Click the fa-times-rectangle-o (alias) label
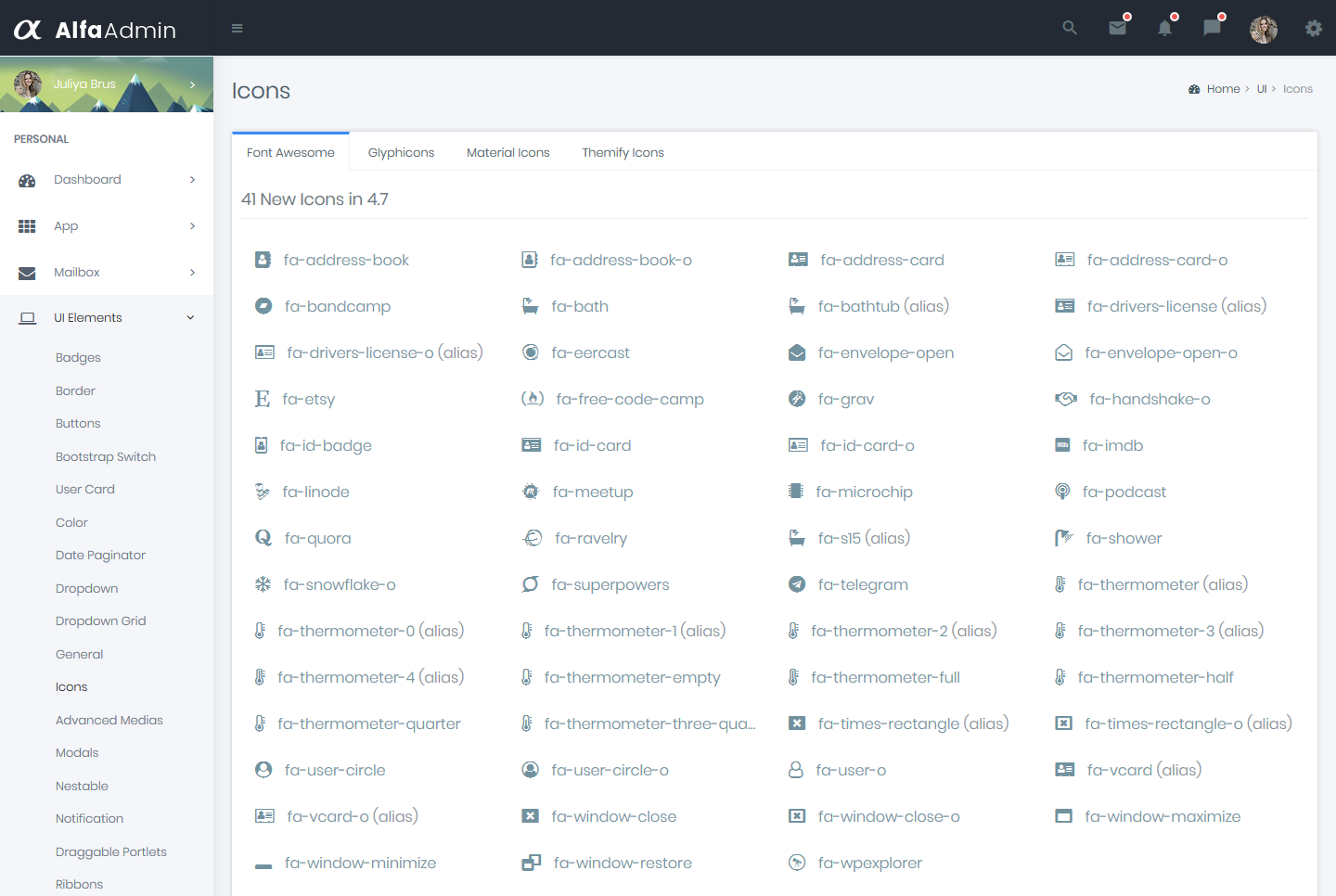The width and height of the screenshot is (1336, 896). (1188, 723)
